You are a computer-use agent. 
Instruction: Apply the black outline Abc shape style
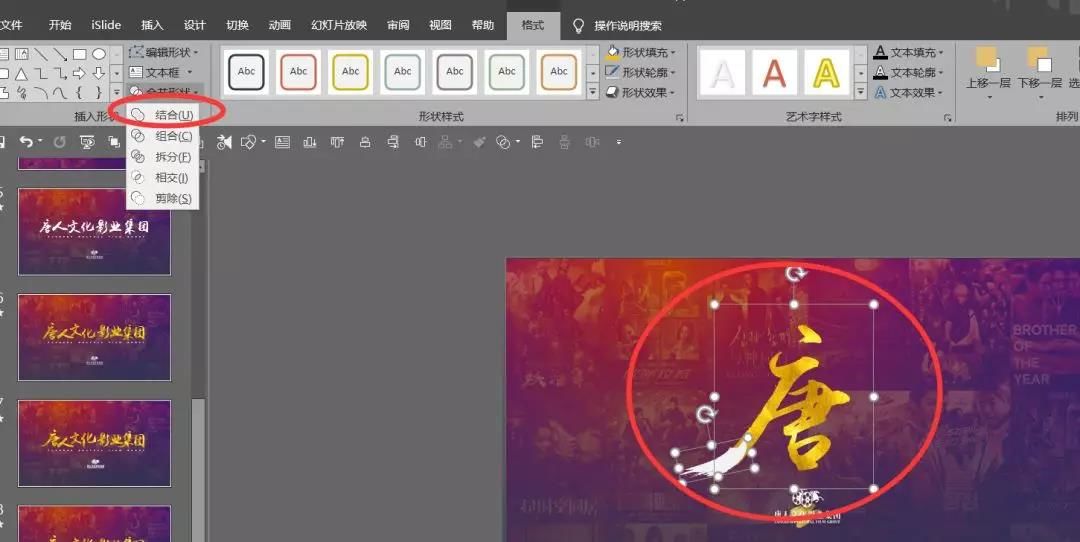(246, 72)
